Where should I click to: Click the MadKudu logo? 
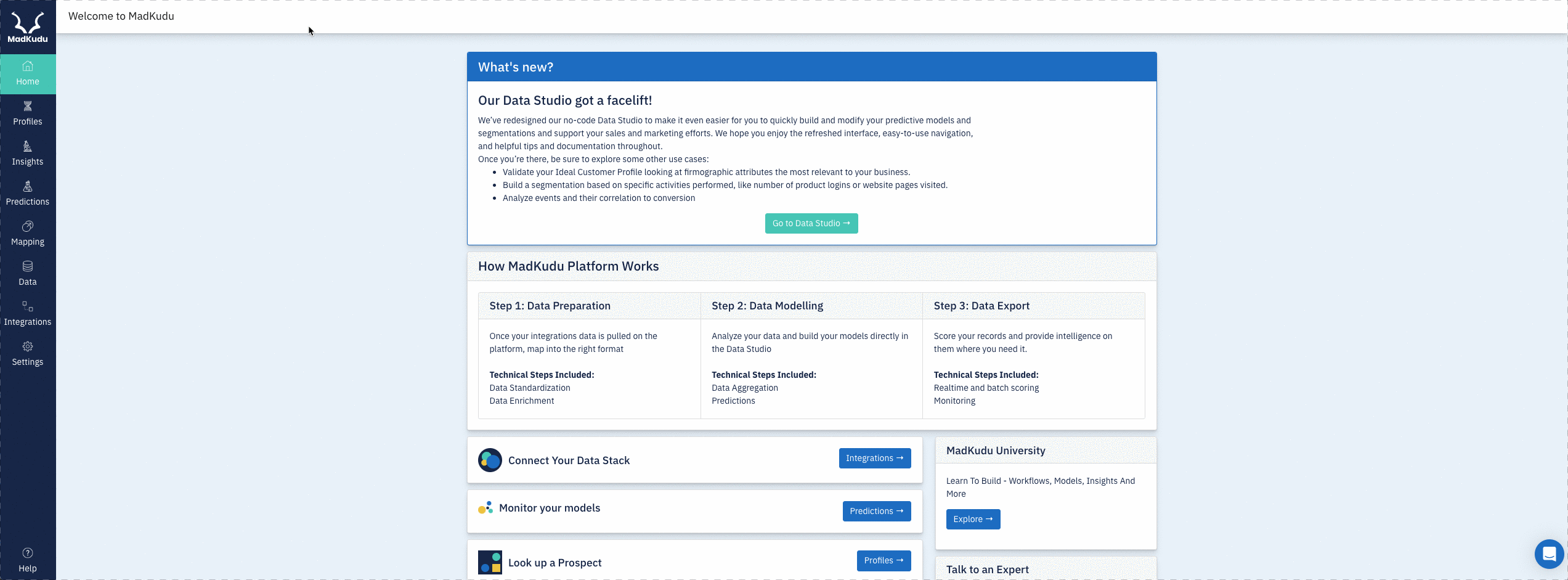28,28
